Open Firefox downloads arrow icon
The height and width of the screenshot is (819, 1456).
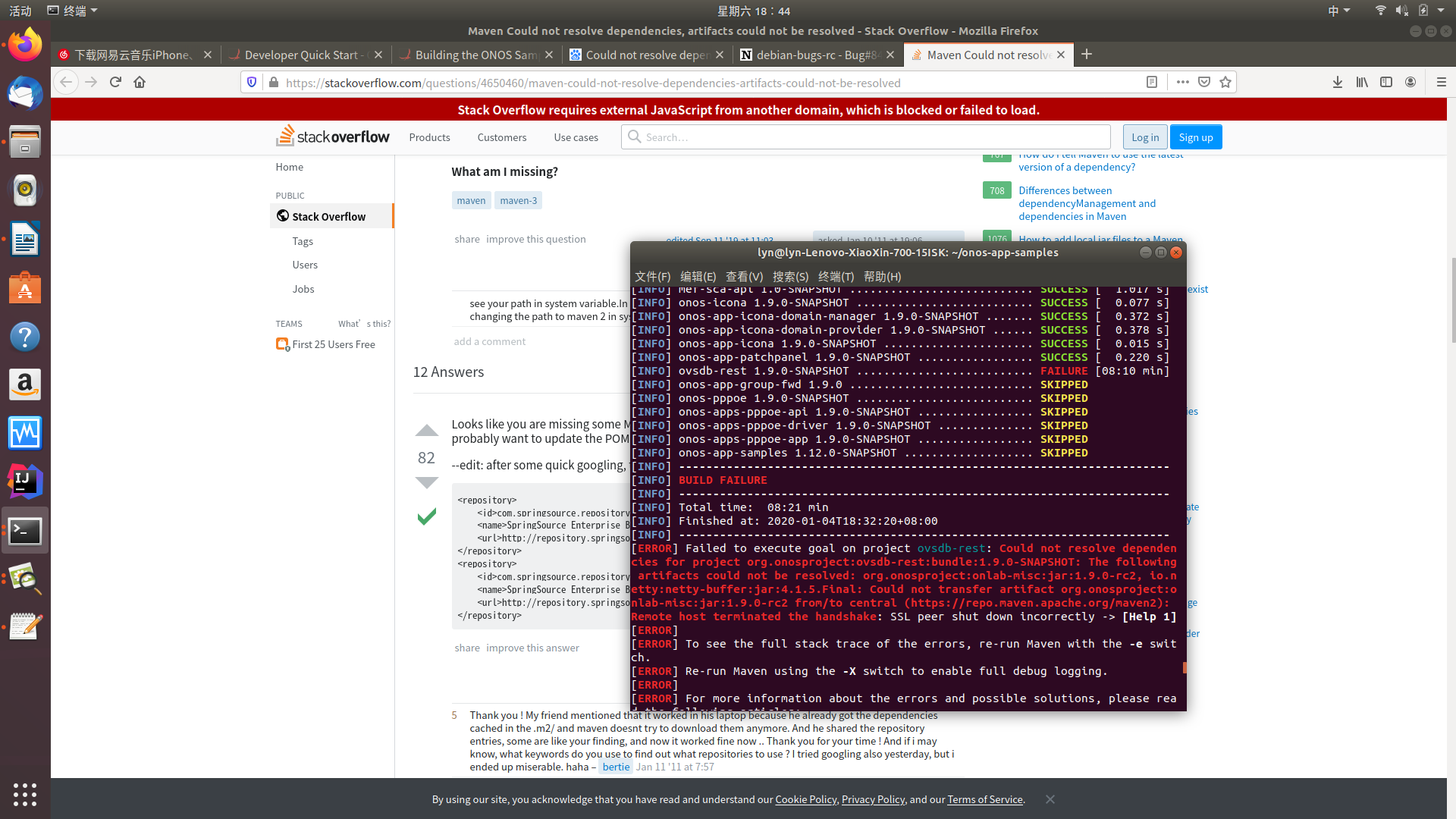[1338, 82]
